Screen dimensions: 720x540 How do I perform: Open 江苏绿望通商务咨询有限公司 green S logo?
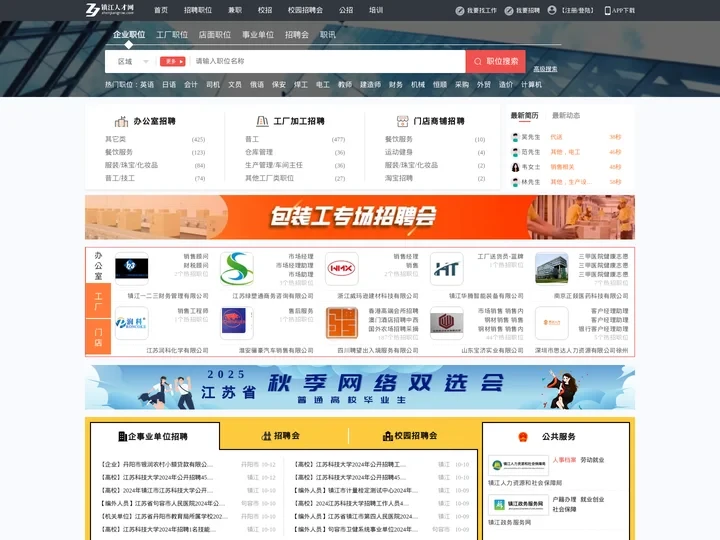pyautogui.click(x=237, y=269)
